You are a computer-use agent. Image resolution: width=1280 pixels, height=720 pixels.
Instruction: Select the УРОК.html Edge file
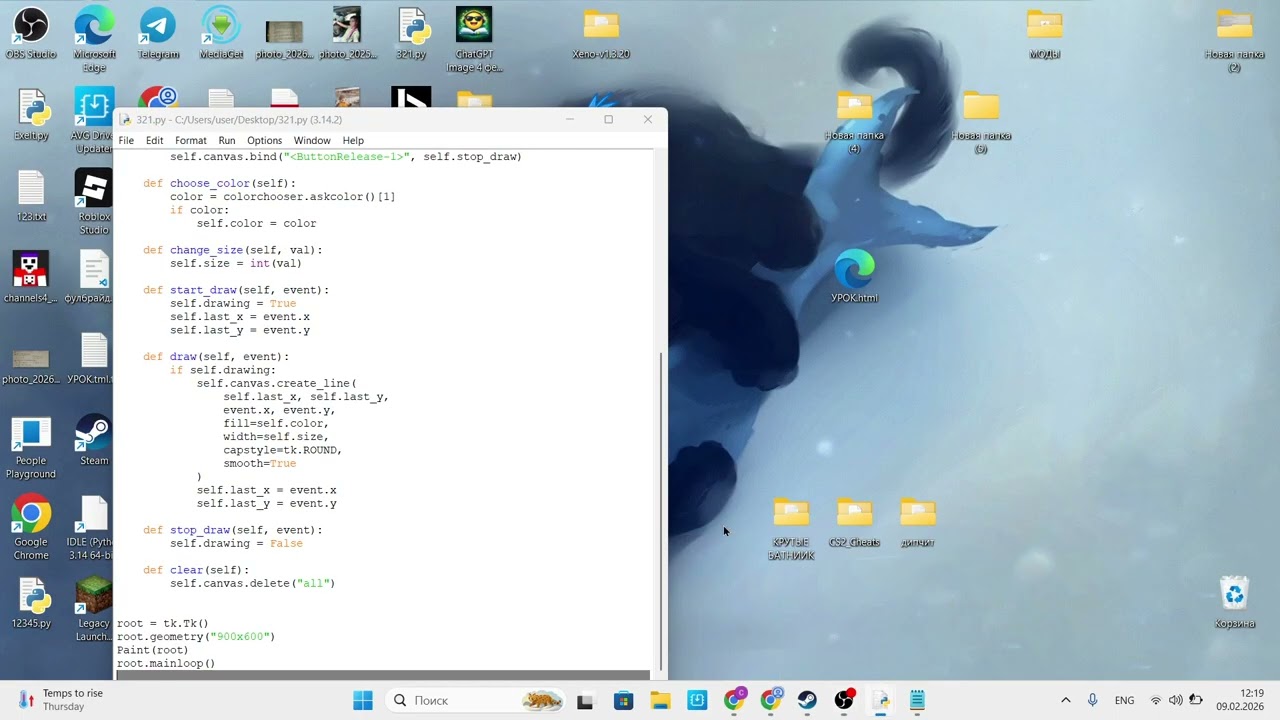(x=854, y=276)
